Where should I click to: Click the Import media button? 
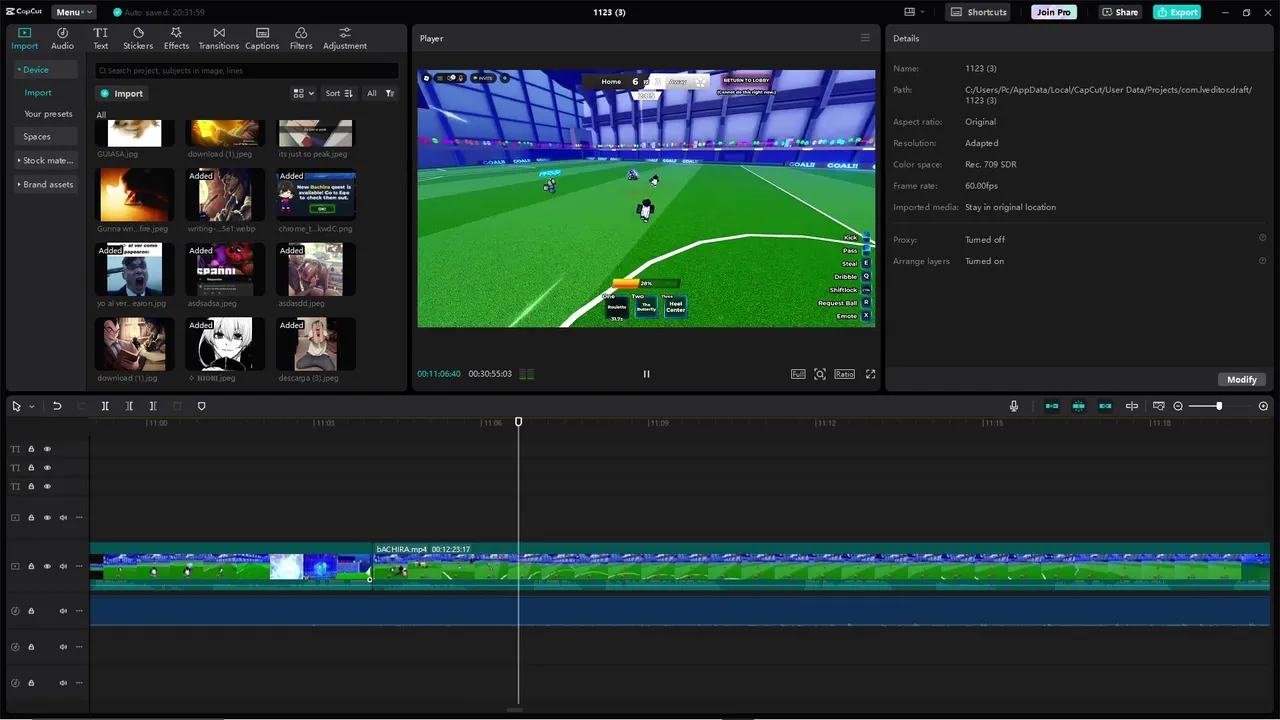121,93
